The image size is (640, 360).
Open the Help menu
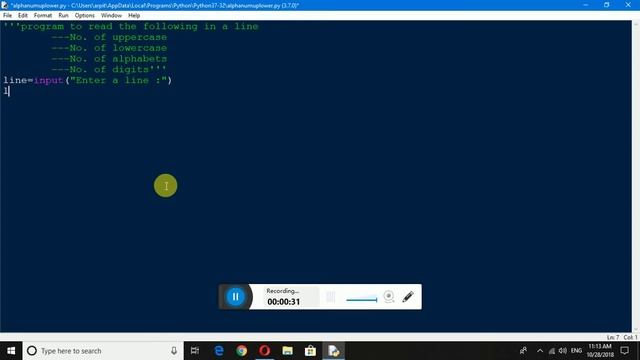point(134,16)
